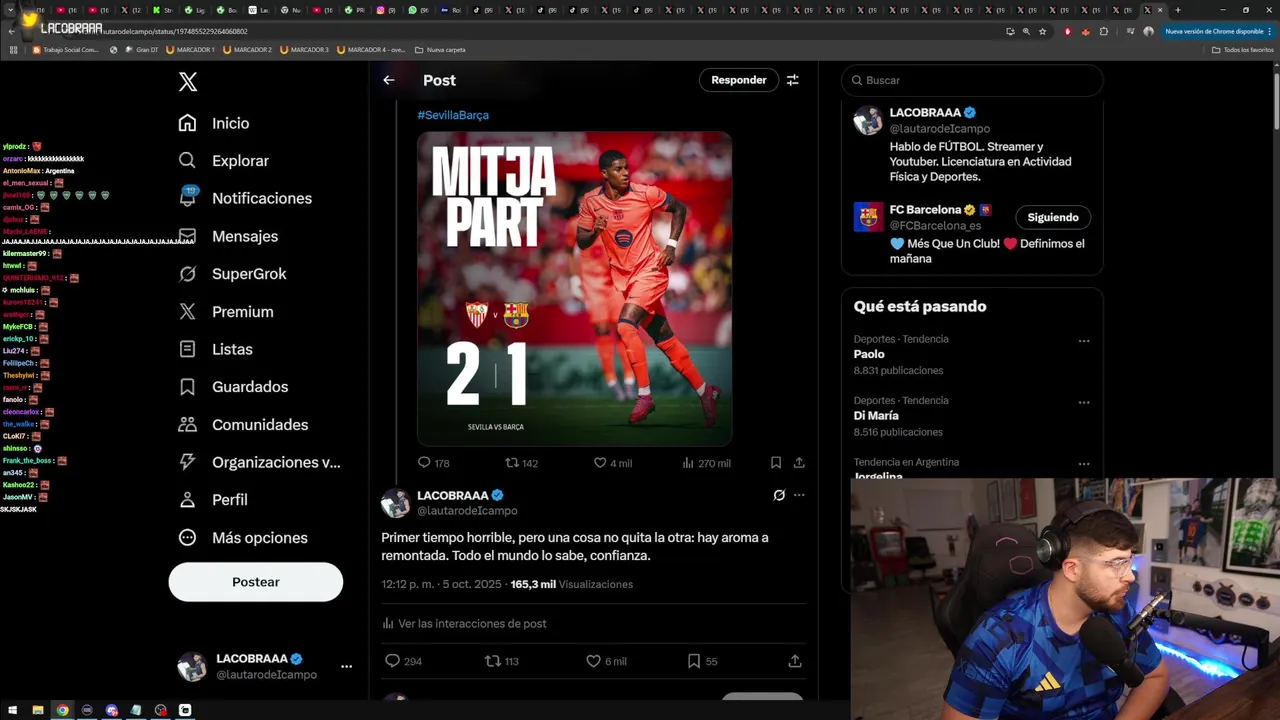
Task: Like the quoted post with 4 mil likes
Action: [x=600, y=463]
